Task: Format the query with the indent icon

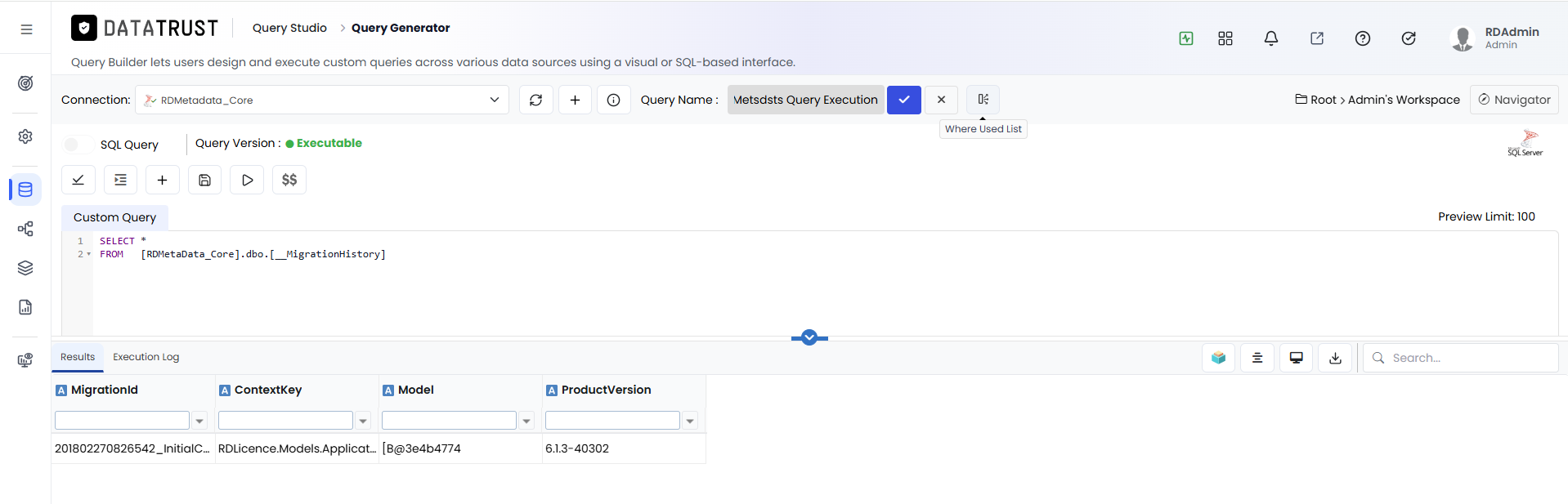Action: pyautogui.click(x=120, y=180)
